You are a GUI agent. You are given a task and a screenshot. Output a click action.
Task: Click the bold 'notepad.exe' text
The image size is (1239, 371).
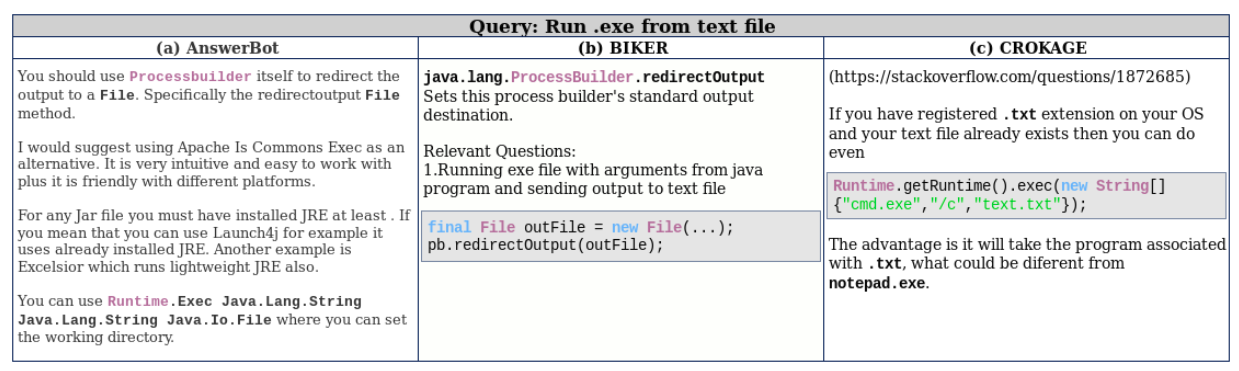pos(877,283)
